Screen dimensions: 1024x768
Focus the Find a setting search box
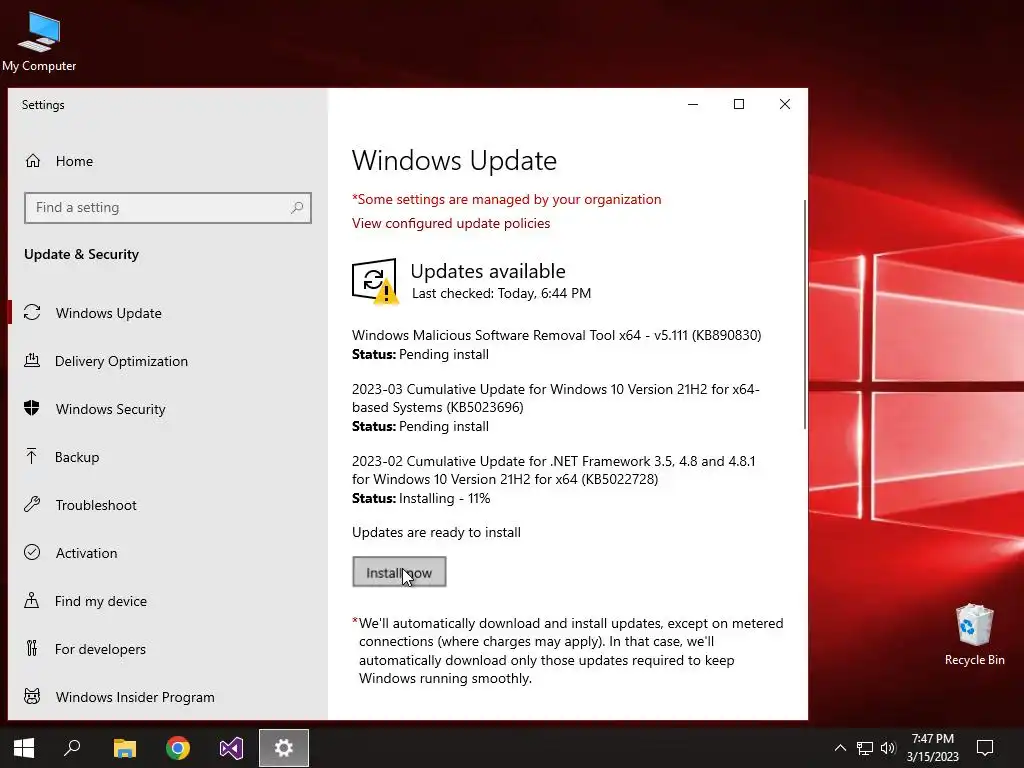click(168, 208)
